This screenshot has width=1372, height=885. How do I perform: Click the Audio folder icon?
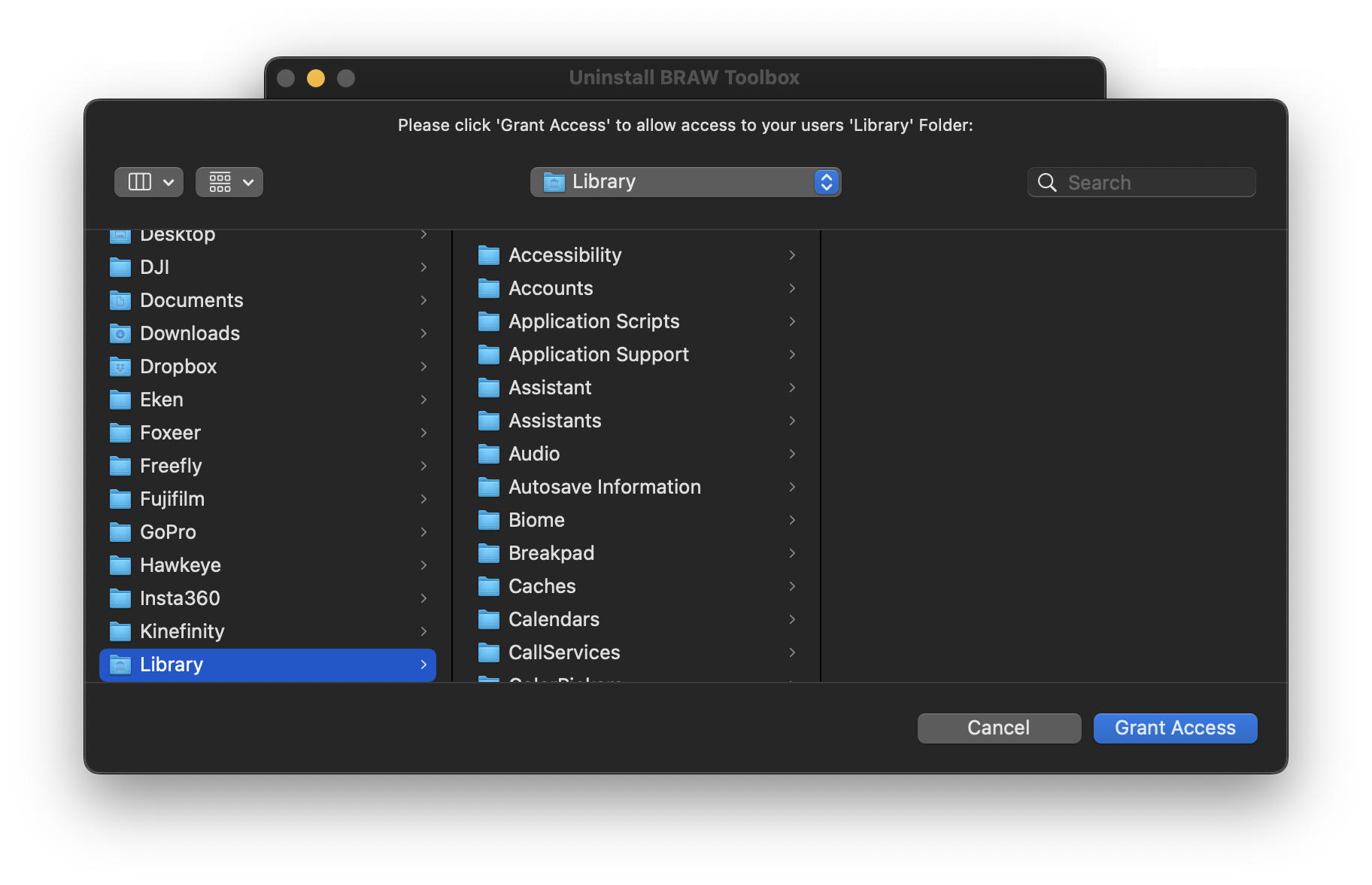point(489,454)
